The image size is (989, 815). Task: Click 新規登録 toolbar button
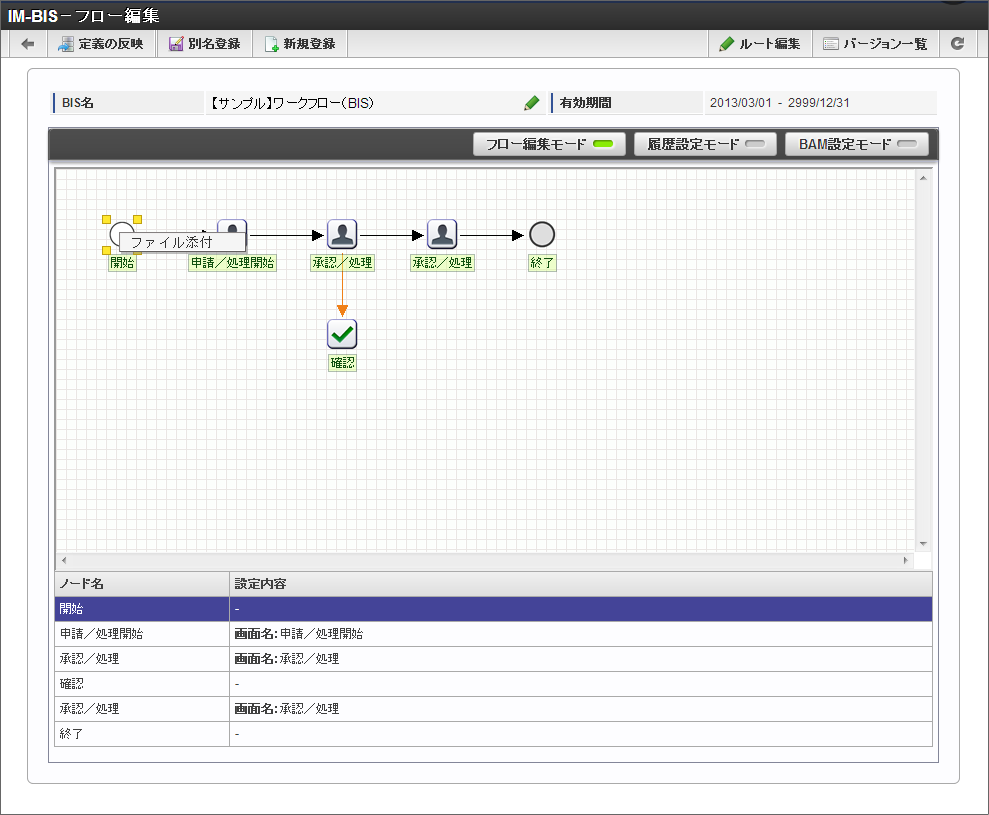coord(300,44)
